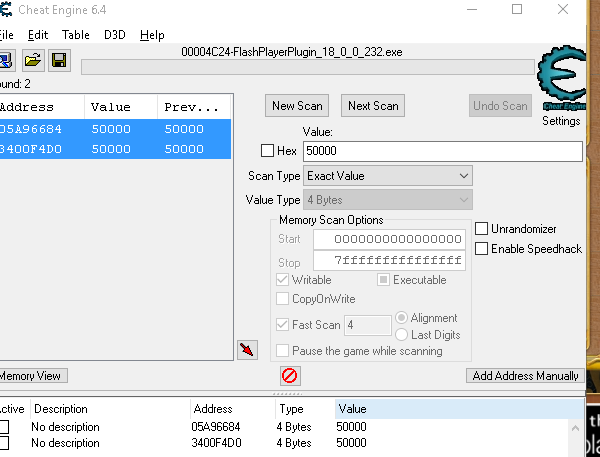Click No description for 05A96684
Viewport: 600px width, 457px height.
65,427
